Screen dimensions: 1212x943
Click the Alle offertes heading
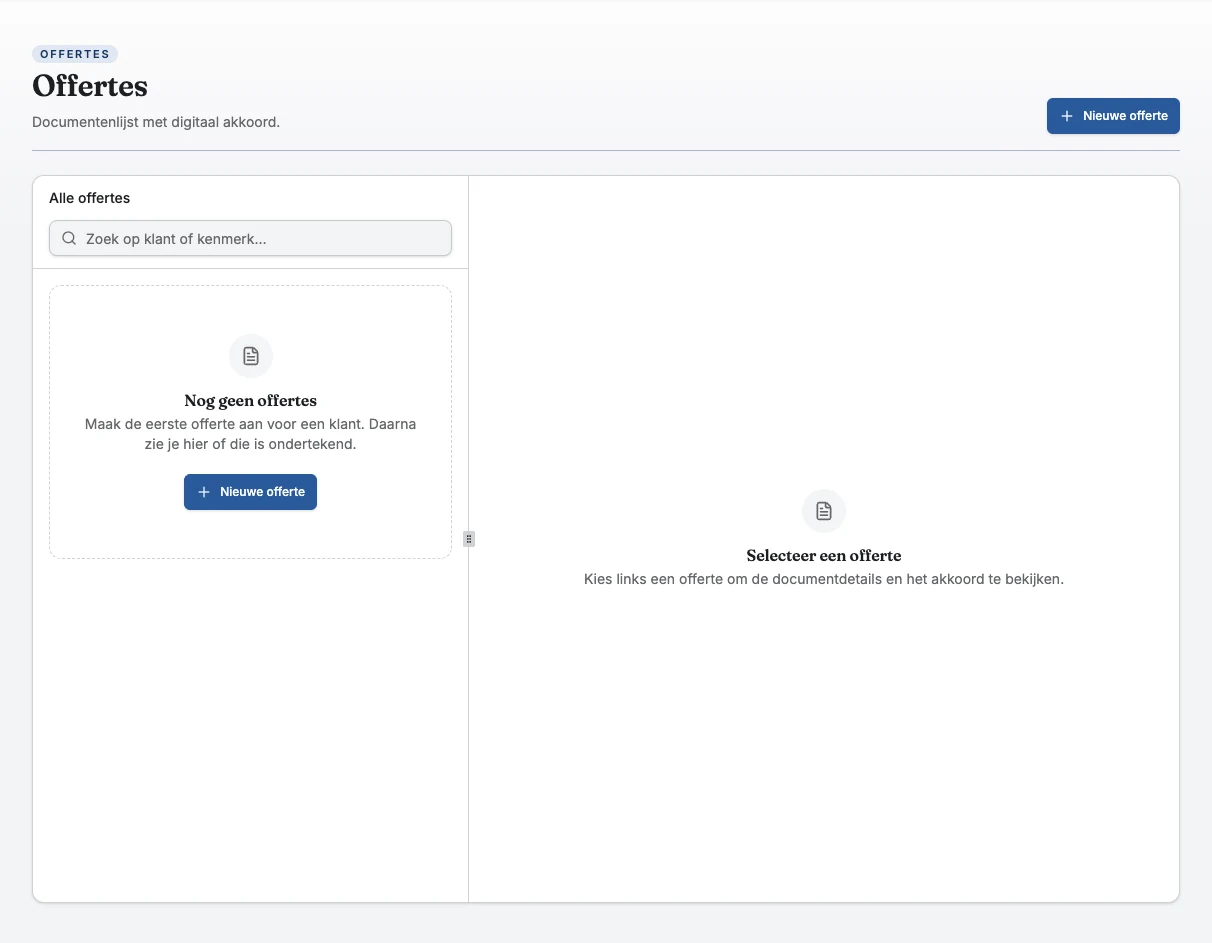click(90, 198)
